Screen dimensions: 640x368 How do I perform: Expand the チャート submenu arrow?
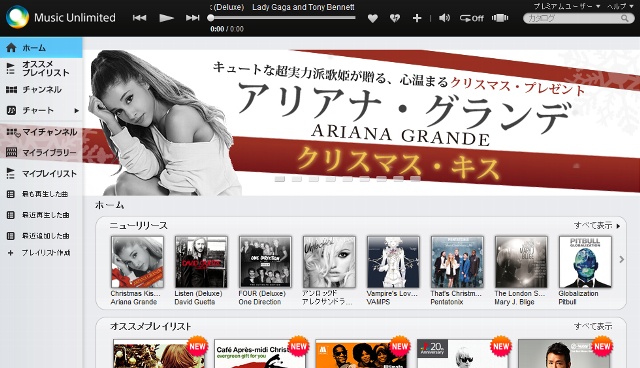click(76, 111)
